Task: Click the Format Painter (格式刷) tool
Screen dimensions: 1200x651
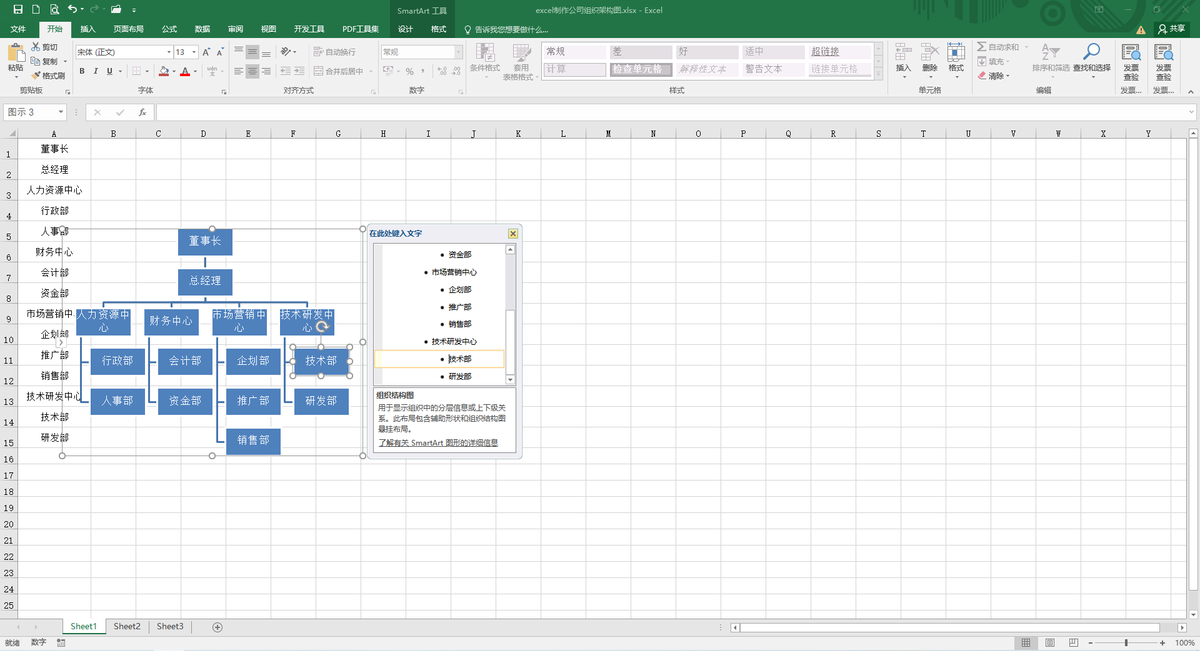Action: 47,75
